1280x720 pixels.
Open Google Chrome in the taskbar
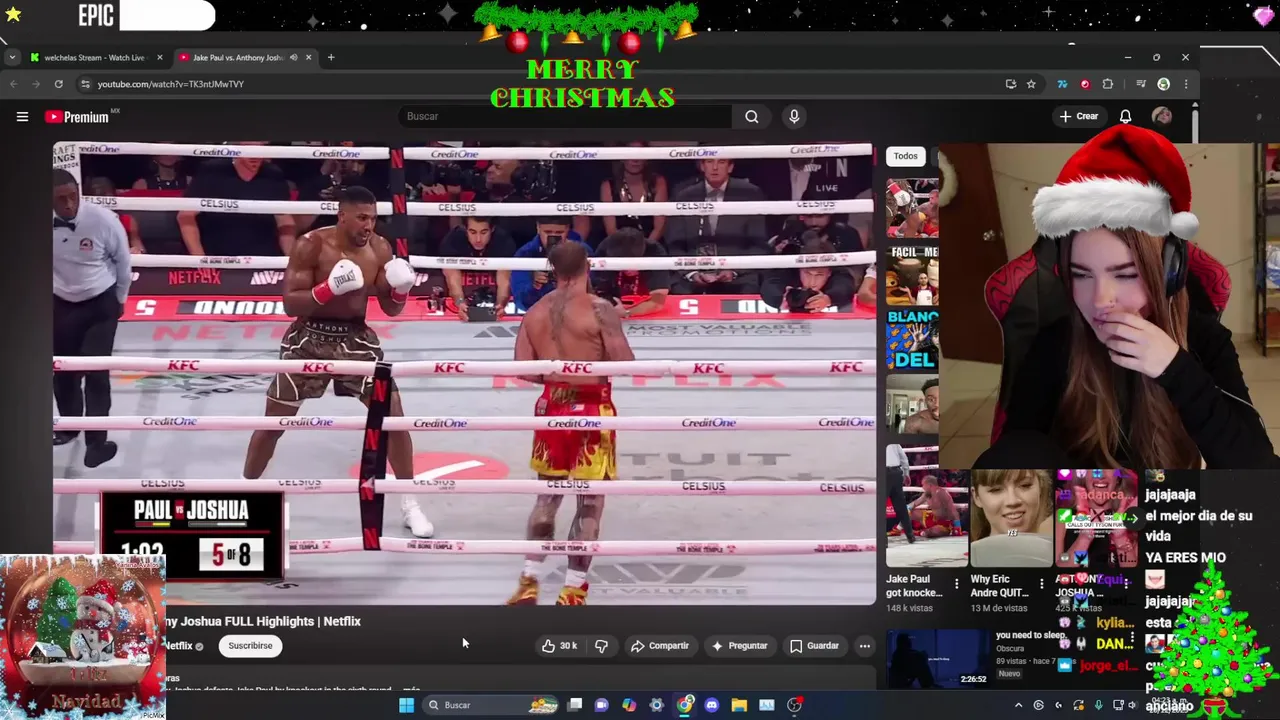tap(684, 705)
